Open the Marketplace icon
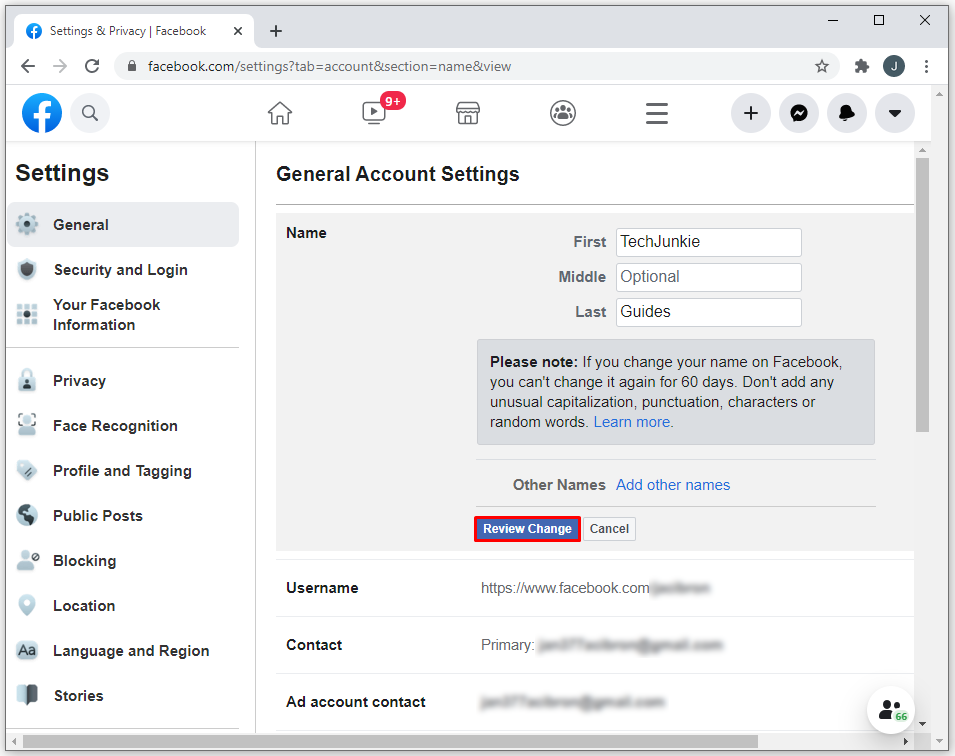This screenshot has height=756, width=955. [468, 113]
